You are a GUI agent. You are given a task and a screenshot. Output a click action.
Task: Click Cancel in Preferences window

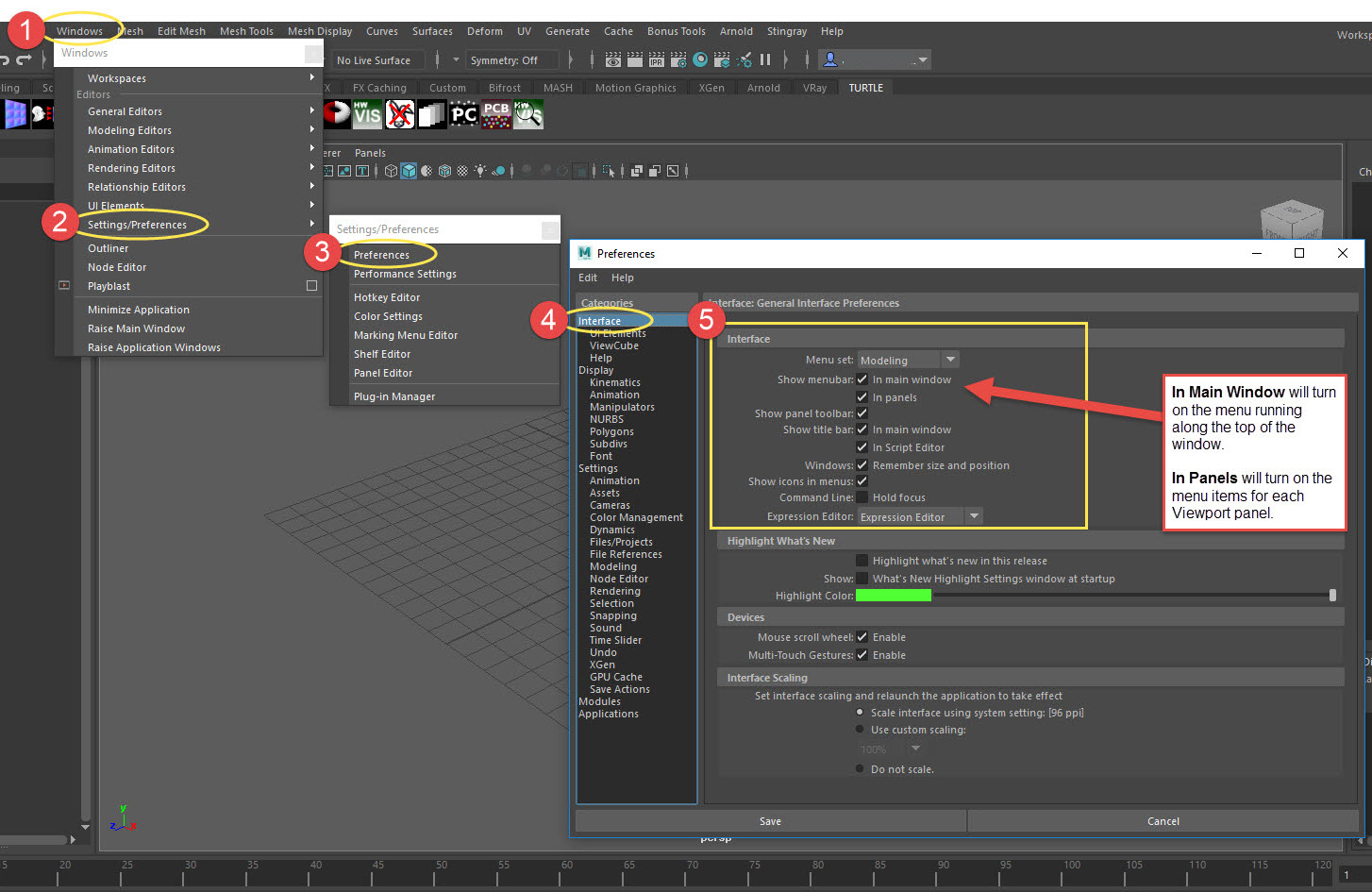1163,821
